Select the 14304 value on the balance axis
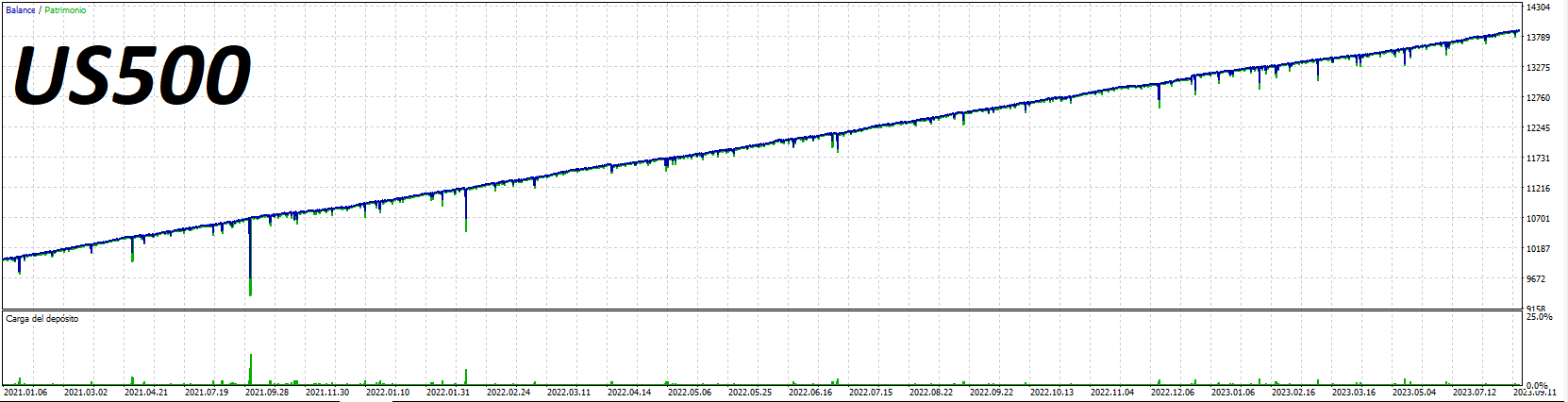Viewport: 1568px width, 402px height. (1539, 8)
